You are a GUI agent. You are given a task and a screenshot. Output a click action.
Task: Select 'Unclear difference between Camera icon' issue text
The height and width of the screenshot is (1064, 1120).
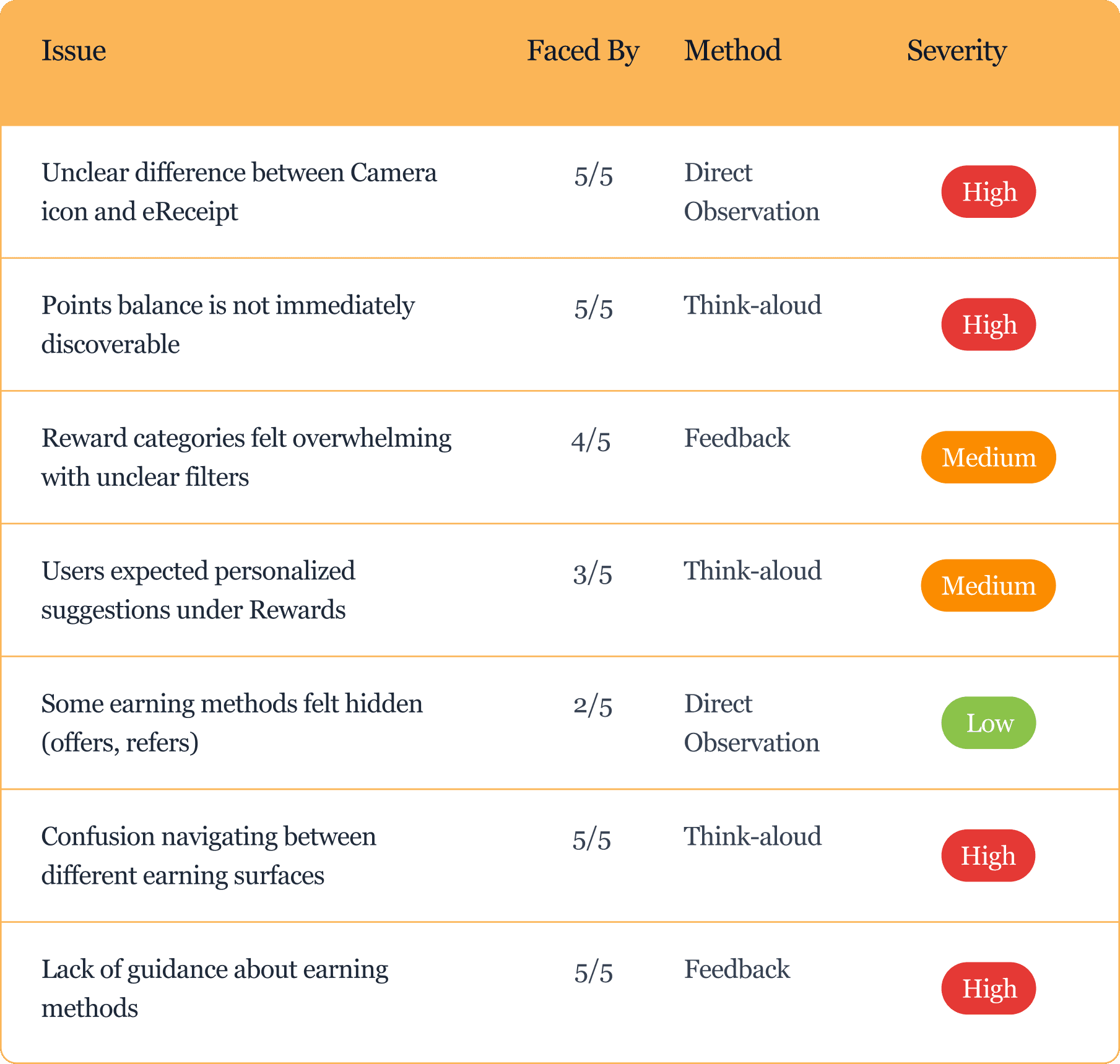pyautogui.click(x=239, y=192)
